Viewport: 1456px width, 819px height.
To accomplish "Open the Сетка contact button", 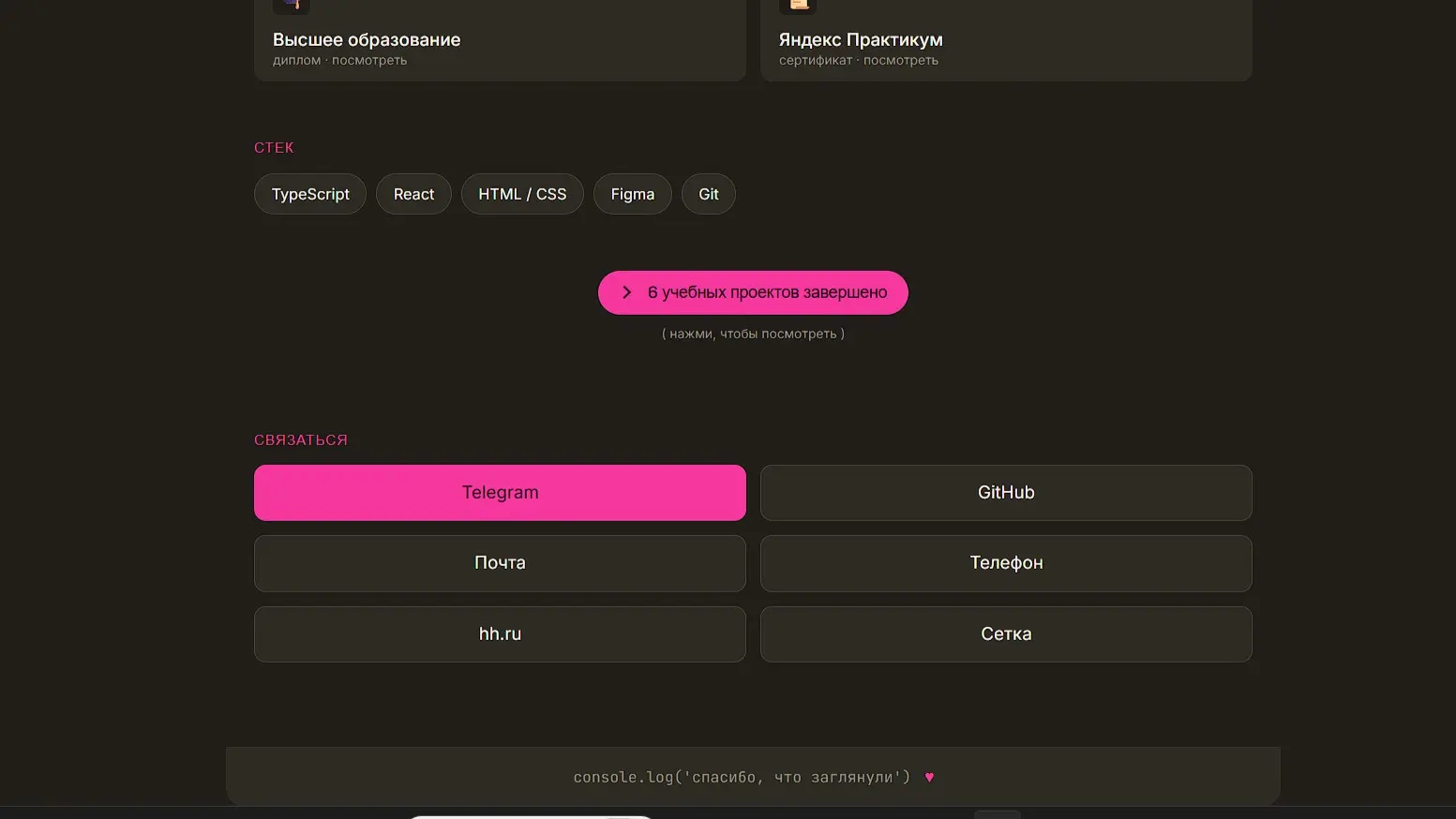I will (1006, 634).
